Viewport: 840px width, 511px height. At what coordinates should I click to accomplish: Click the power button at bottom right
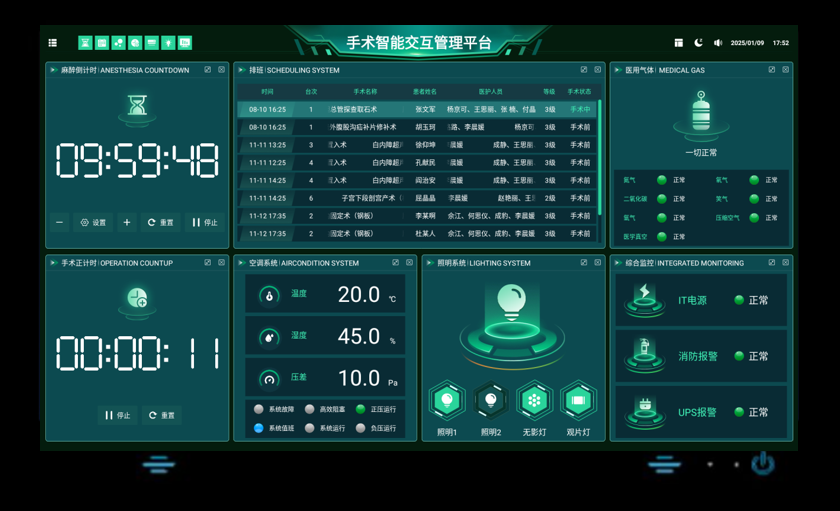[x=763, y=463]
